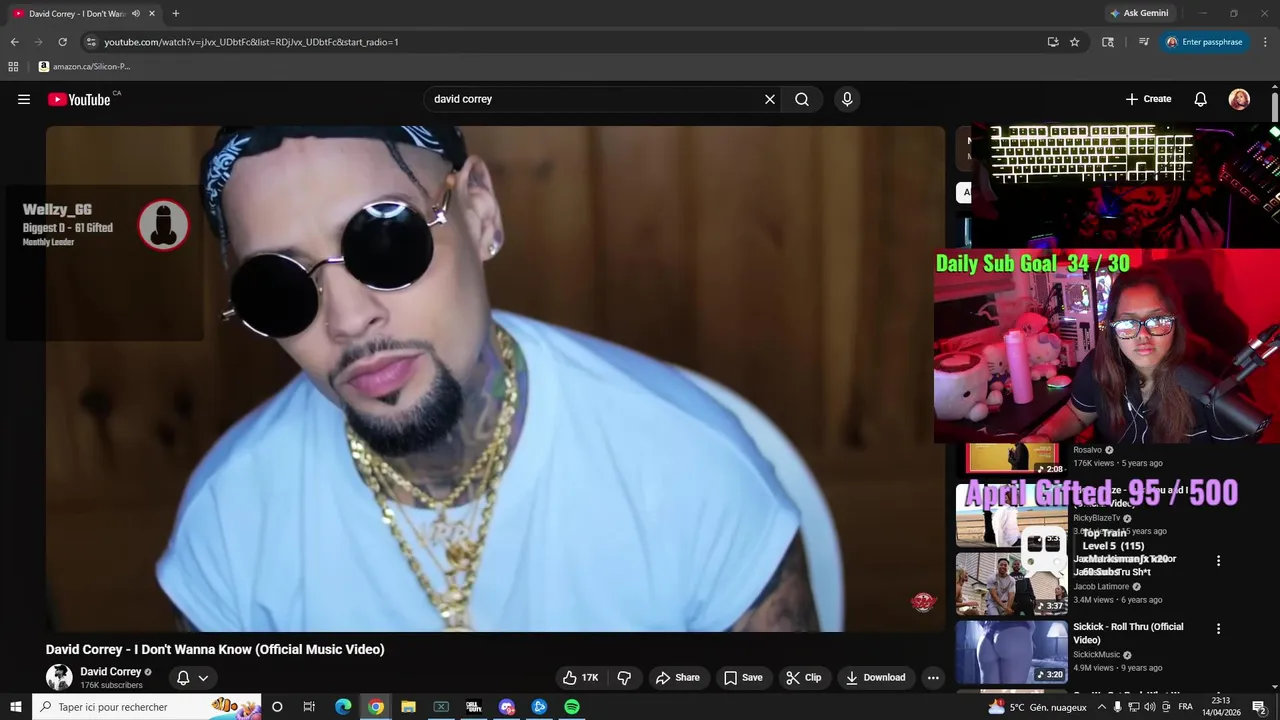Open the media control toolbar icon
This screenshot has width=1280, height=720.
(x=1144, y=42)
